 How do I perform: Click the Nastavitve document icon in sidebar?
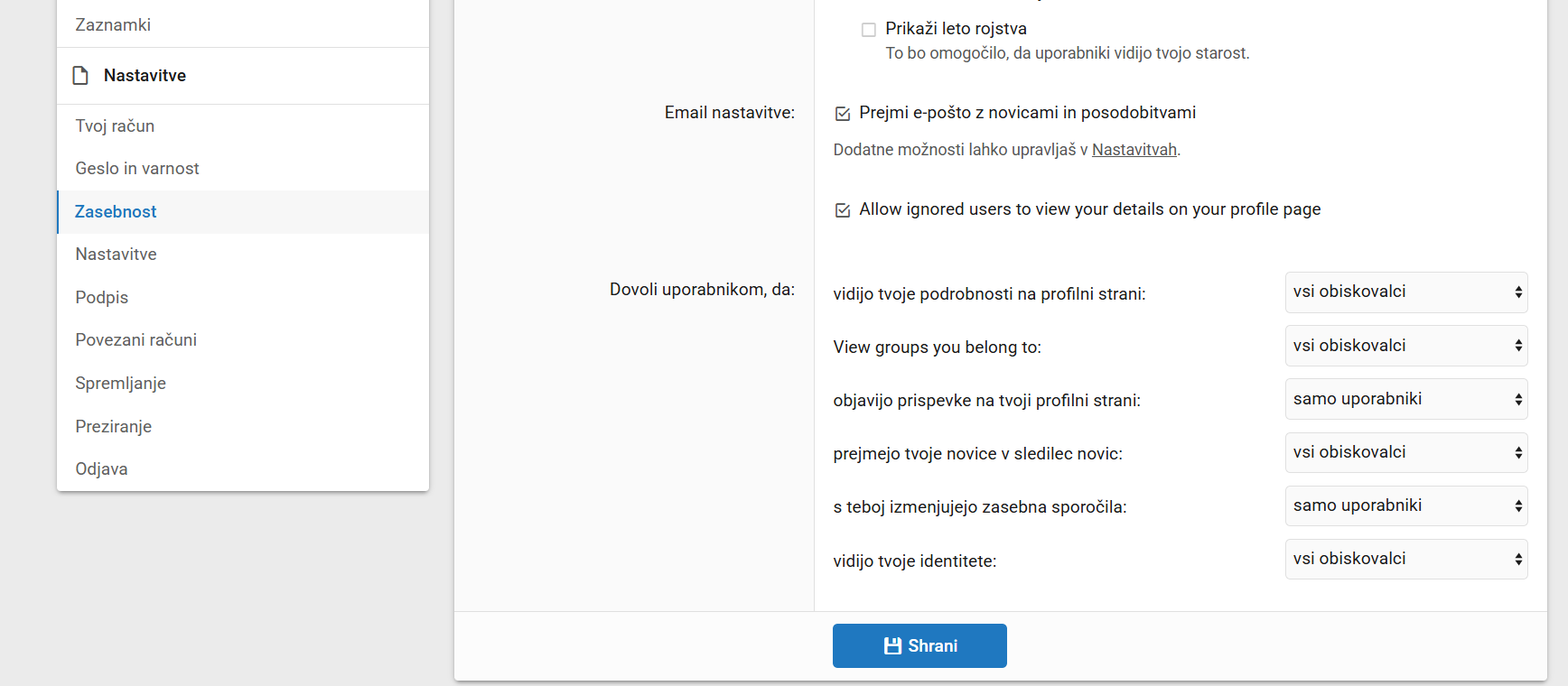click(x=80, y=76)
